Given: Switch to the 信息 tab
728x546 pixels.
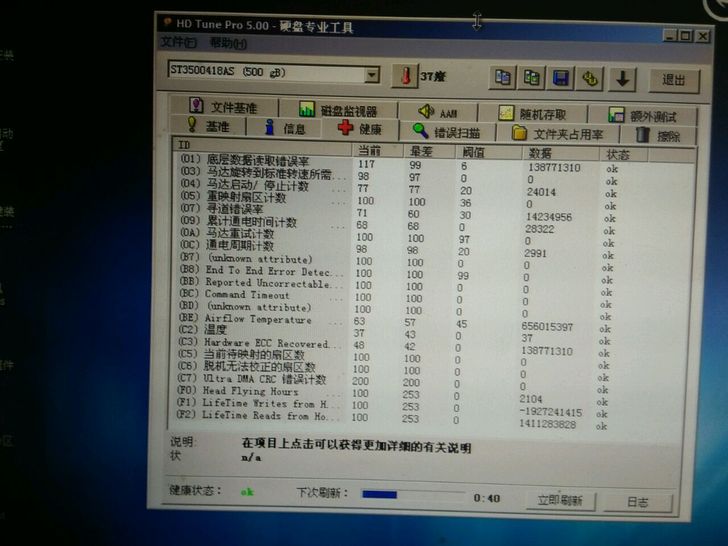Looking at the screenshot, I should click(284, 128).
